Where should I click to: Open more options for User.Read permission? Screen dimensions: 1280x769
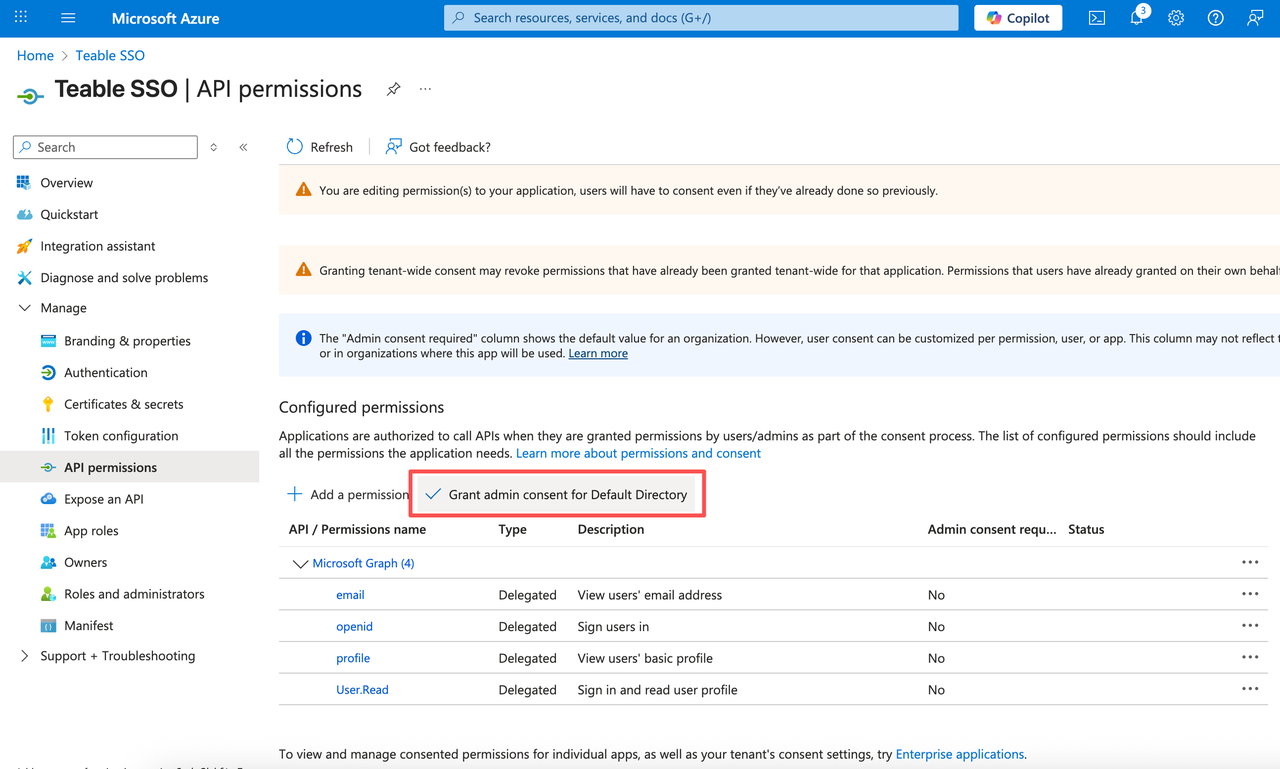coord(1250,689)
